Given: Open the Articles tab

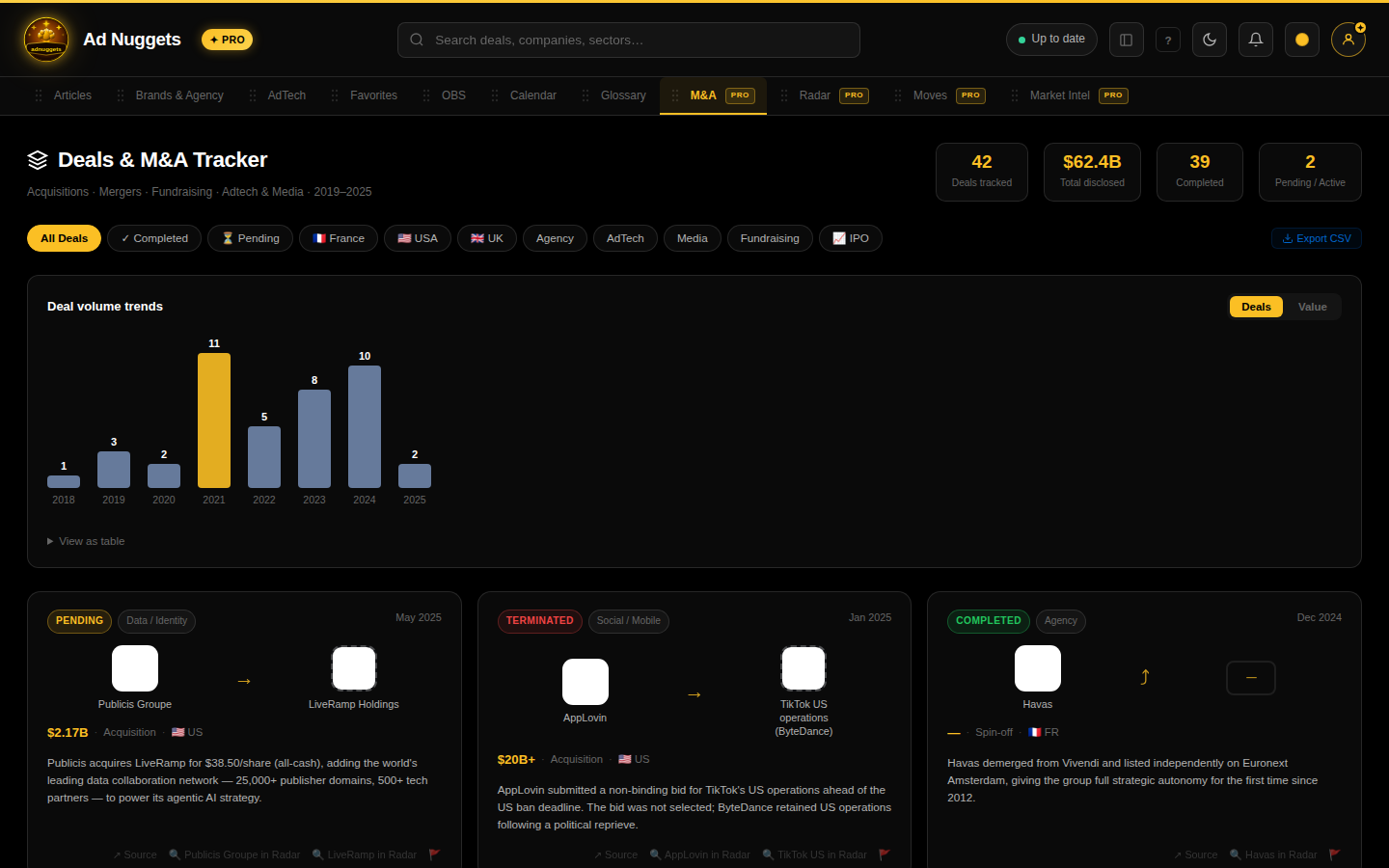Looking at the screenshot, I should 72,95.
